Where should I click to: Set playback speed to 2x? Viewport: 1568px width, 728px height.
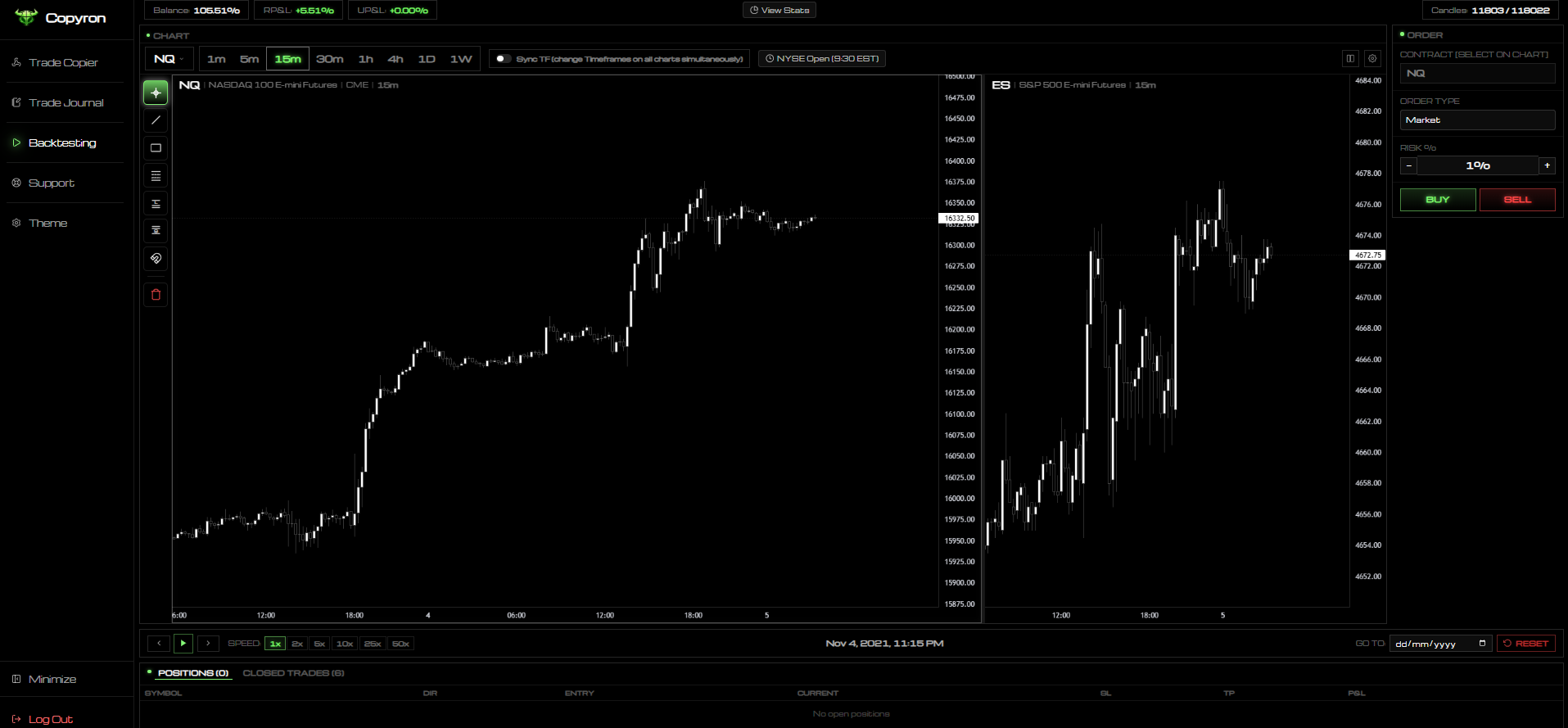click(297, 644)
